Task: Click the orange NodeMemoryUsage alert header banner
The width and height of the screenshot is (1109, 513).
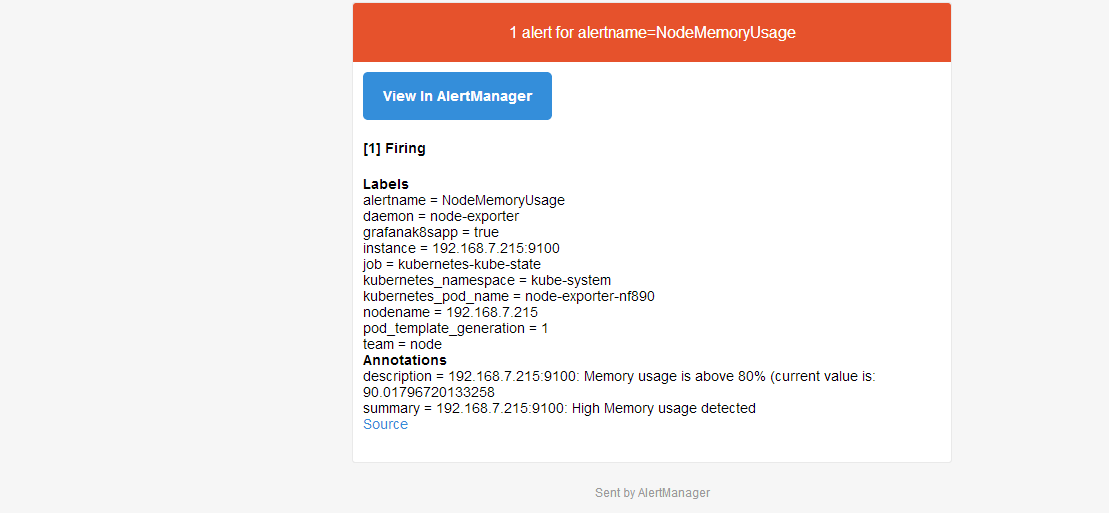Action: coord(651,33)
